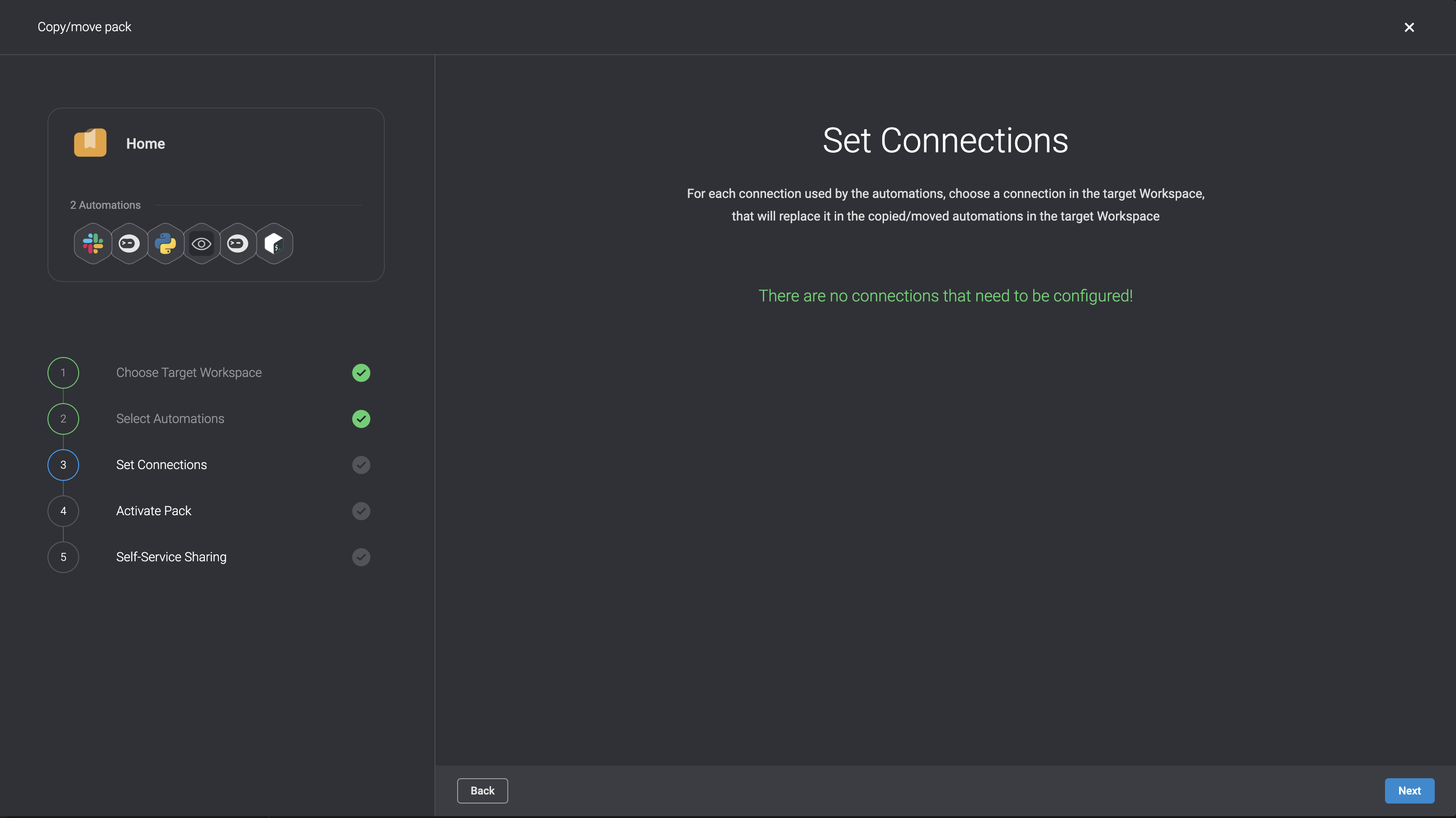Jump to step 5 circle

pos(63,557)
